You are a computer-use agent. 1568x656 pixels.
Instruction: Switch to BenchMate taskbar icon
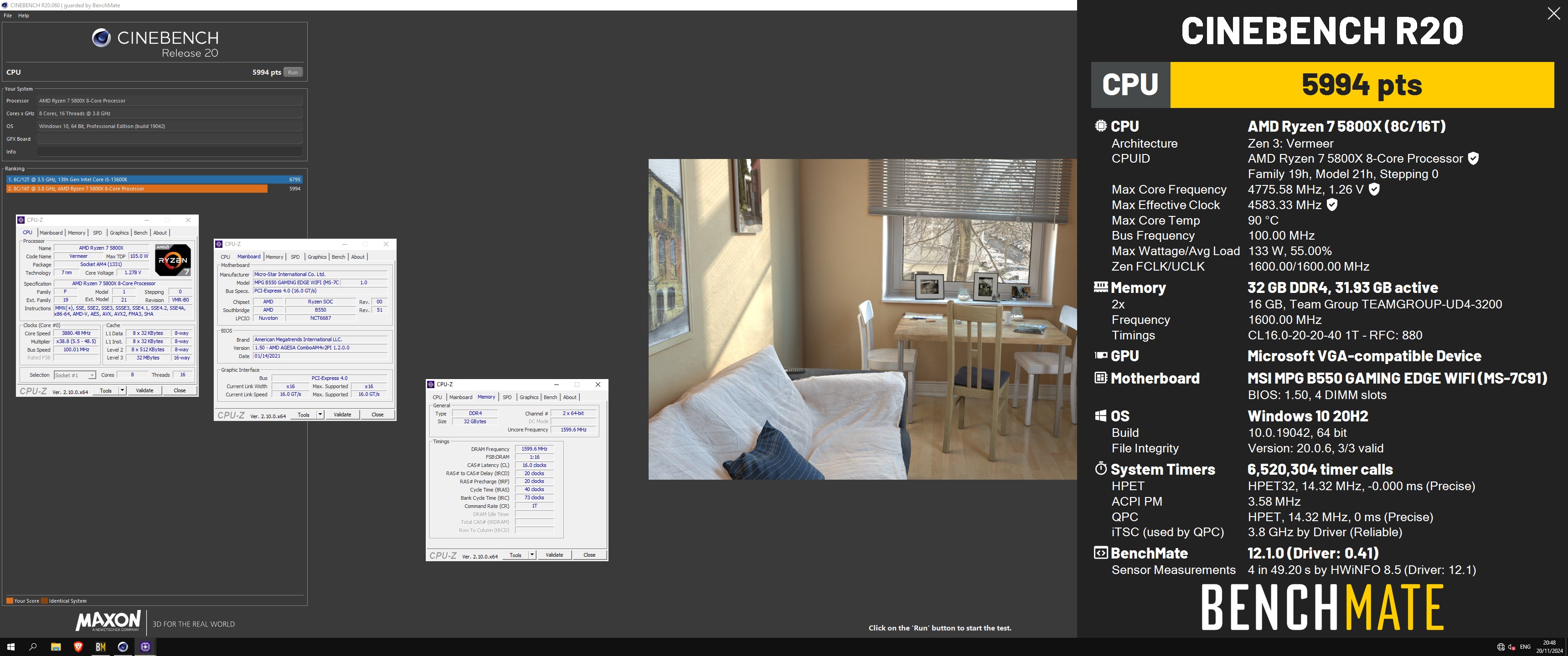pyautogui.click(x=100, y=647)
